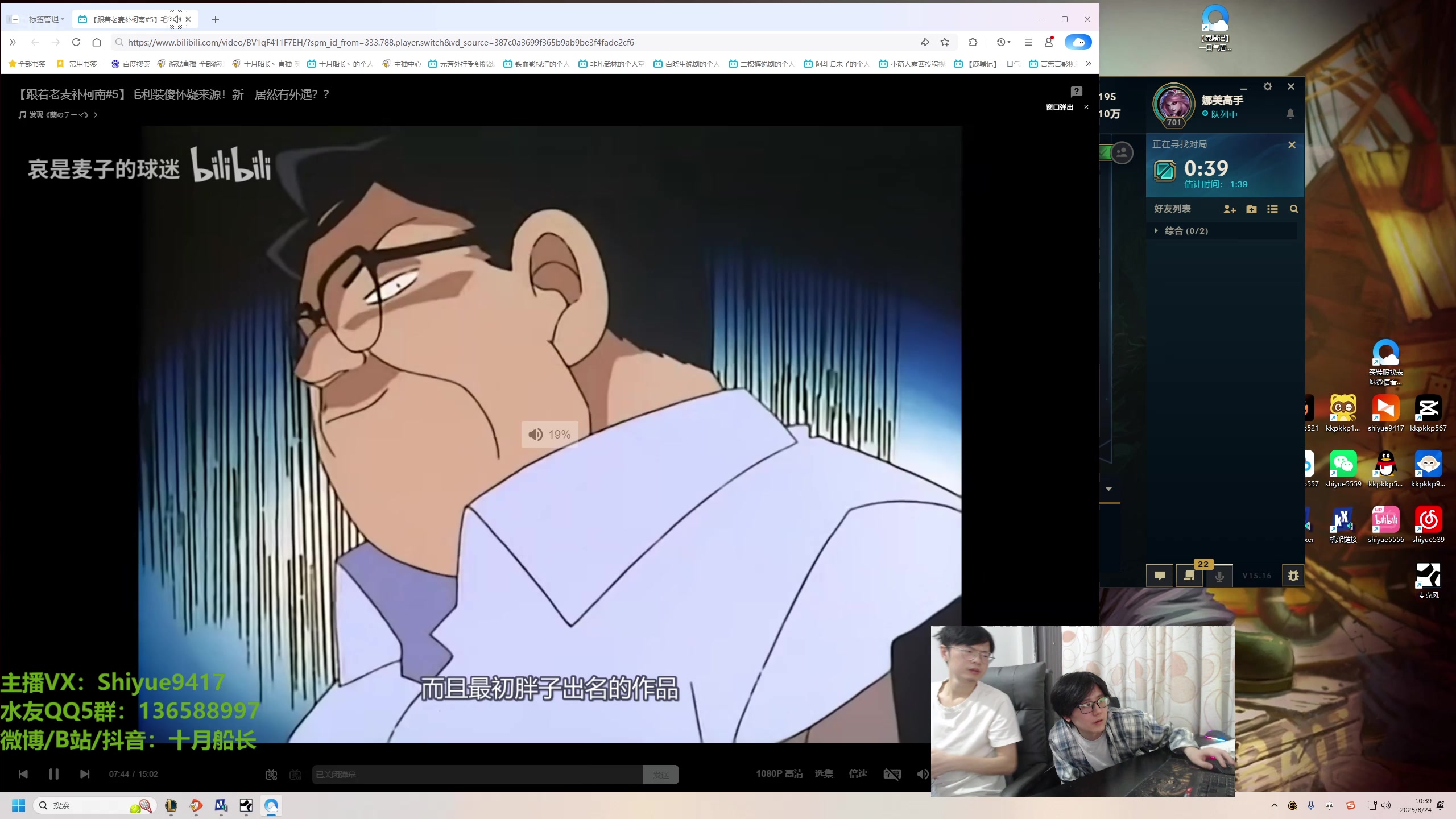
Task: Cancel matchmaking in the League client
Action: point(1292,145)
